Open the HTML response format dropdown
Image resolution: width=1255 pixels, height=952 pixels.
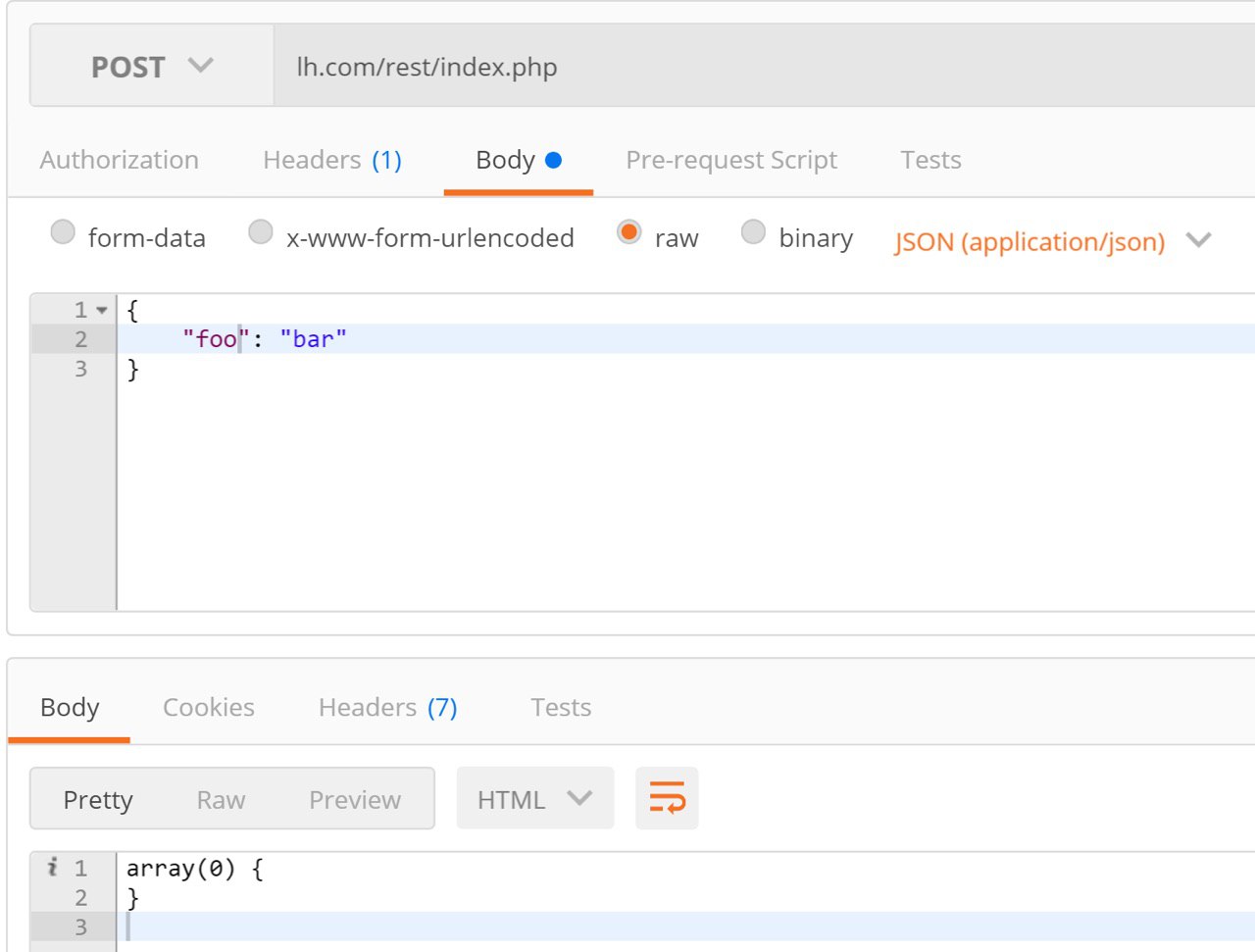click(535, 799)
